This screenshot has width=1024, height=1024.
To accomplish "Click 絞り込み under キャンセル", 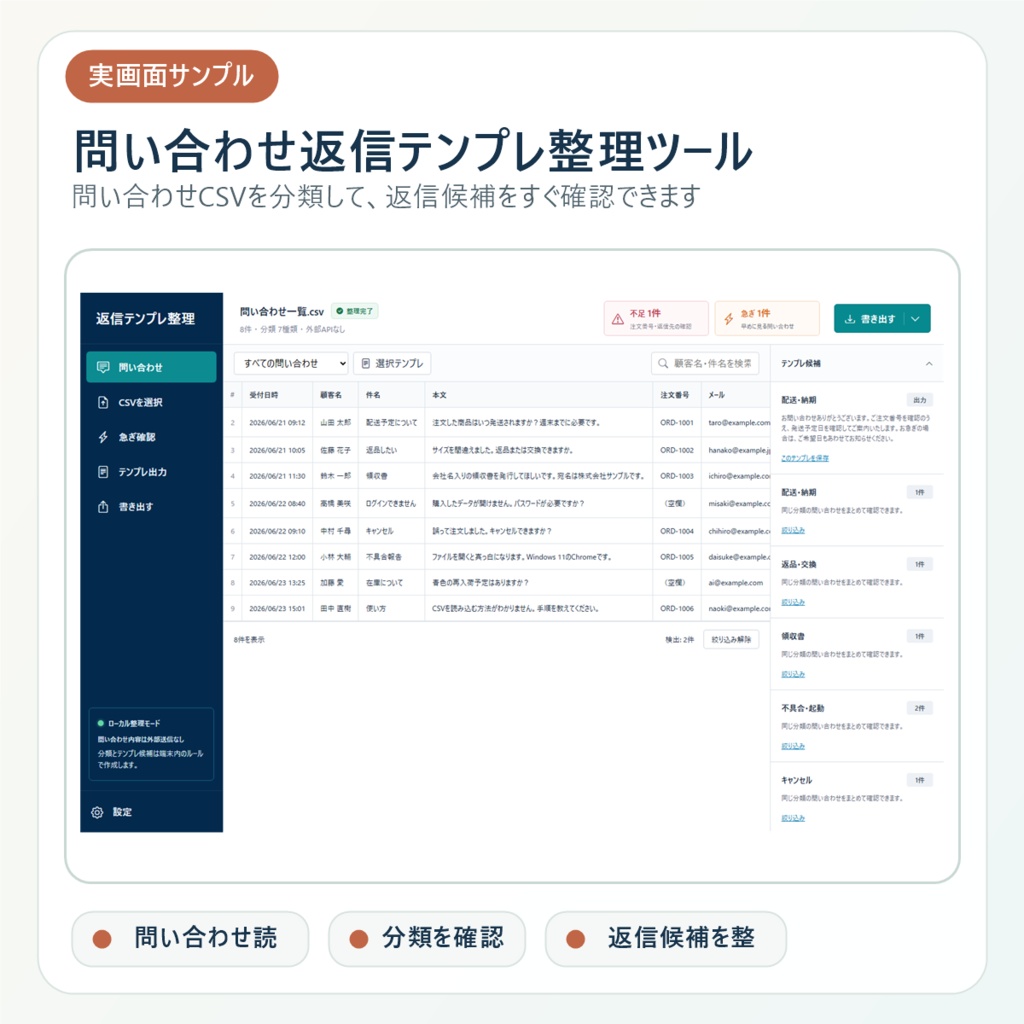I will tap(793, 818).
